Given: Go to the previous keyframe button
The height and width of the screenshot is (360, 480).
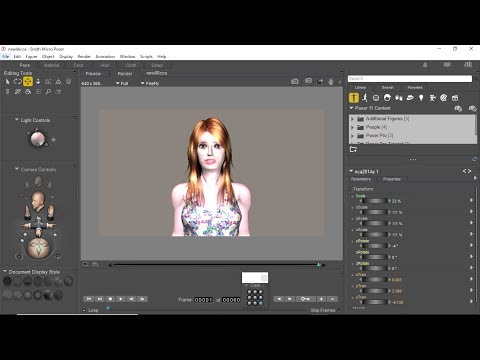Looking at the screenshot, I should point(279,299).
